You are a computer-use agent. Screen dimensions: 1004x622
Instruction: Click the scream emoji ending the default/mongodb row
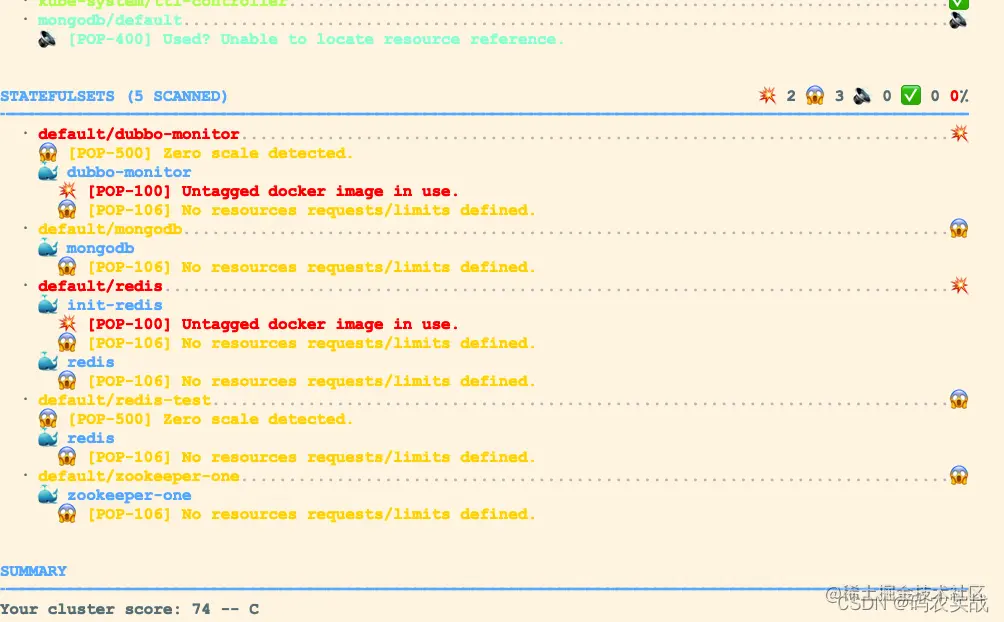point(959,229)
